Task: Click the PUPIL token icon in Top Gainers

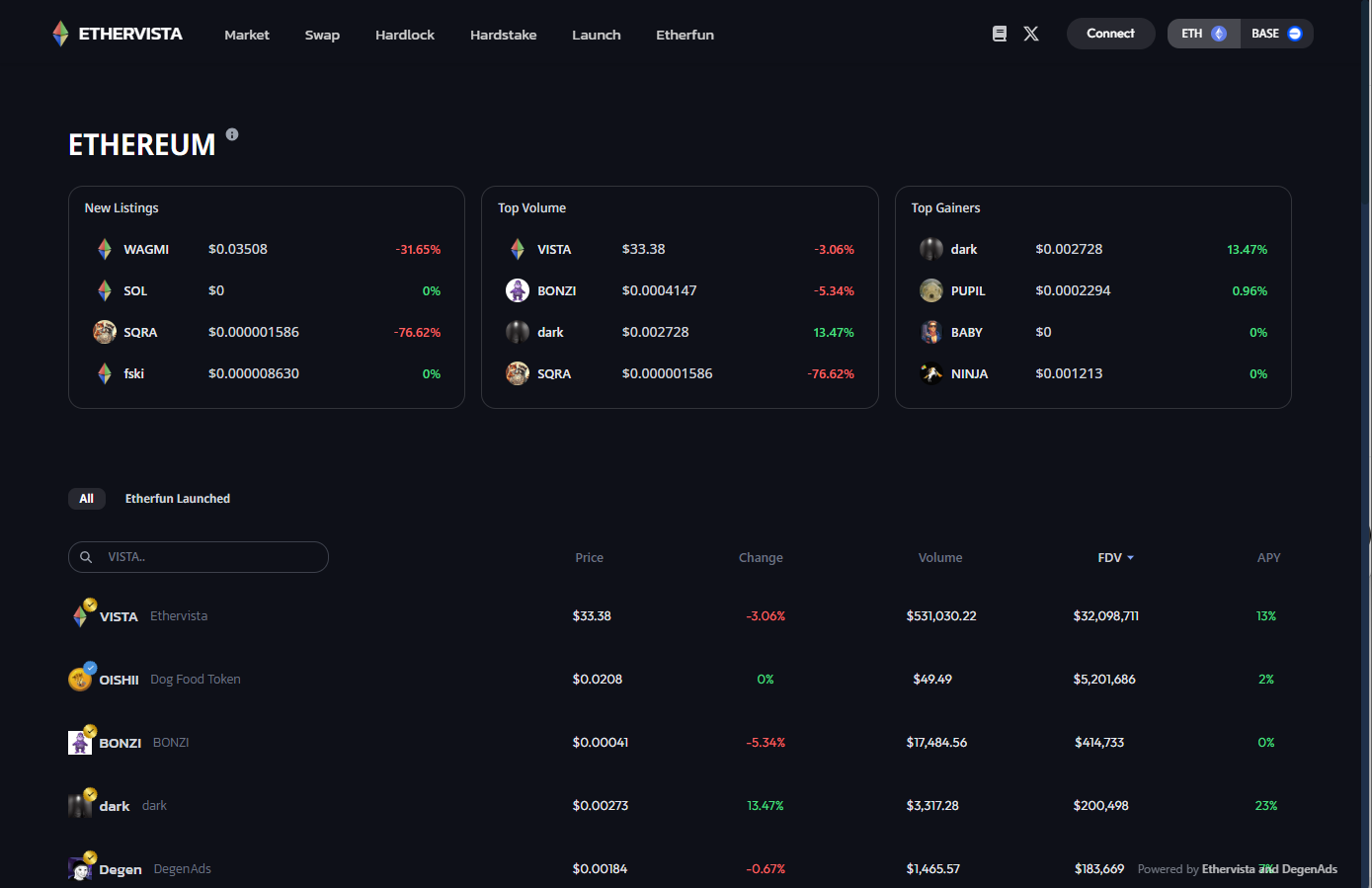Action: pos(930,290)
